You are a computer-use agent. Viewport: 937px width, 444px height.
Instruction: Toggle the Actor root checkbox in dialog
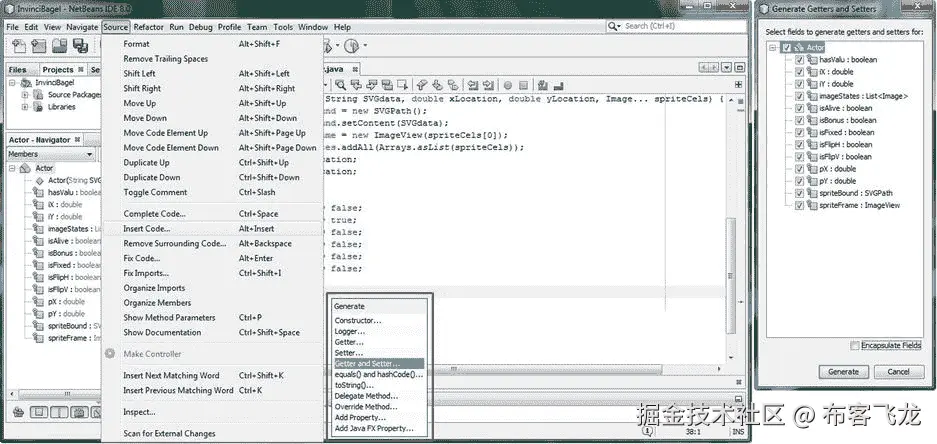786,48
